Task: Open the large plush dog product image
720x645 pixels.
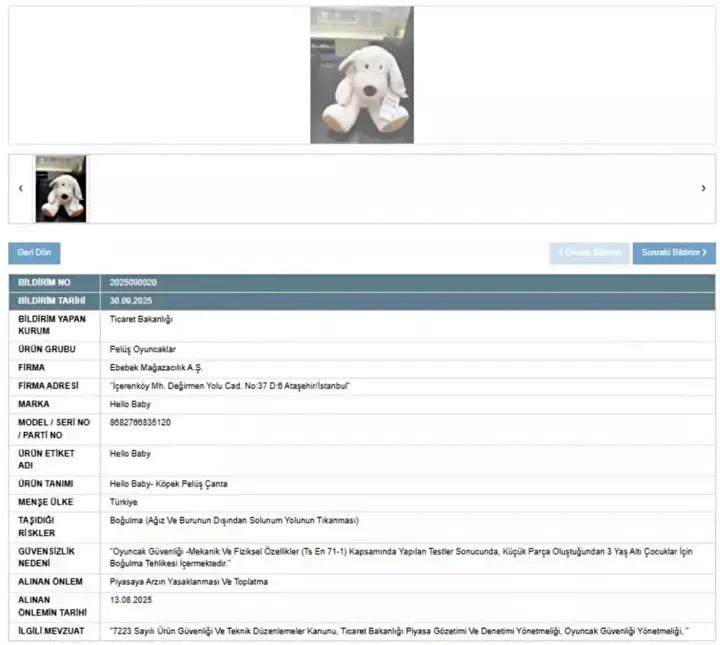Action: tap(361, 75)
